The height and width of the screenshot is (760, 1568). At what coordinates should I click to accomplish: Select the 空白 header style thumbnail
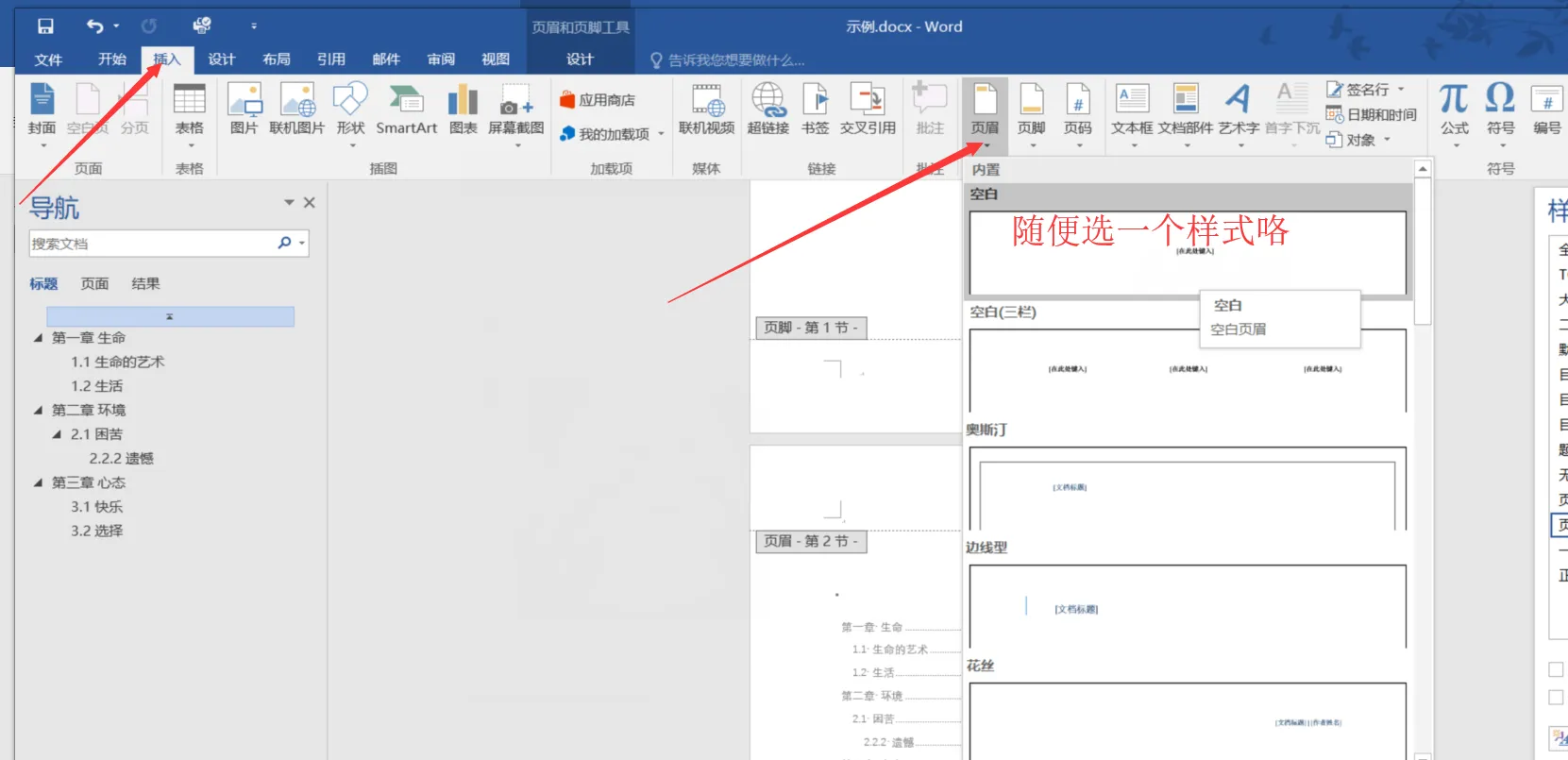coord(1187,252)
